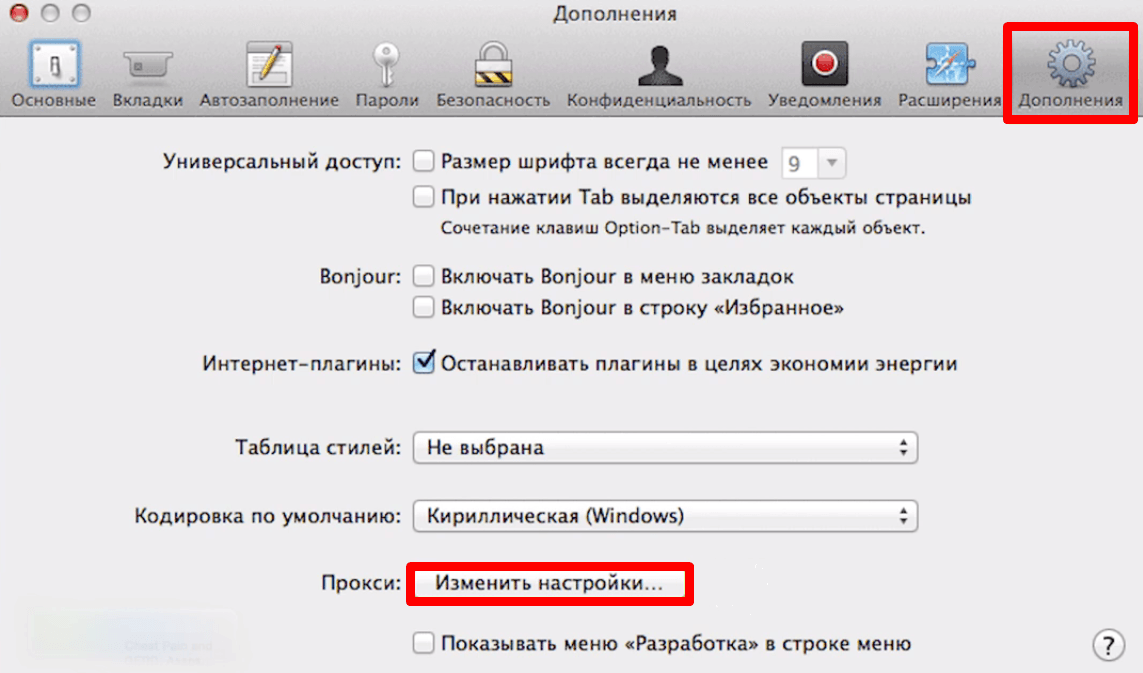
Task: Open help with the question mark button
Action: [1108, 645]
